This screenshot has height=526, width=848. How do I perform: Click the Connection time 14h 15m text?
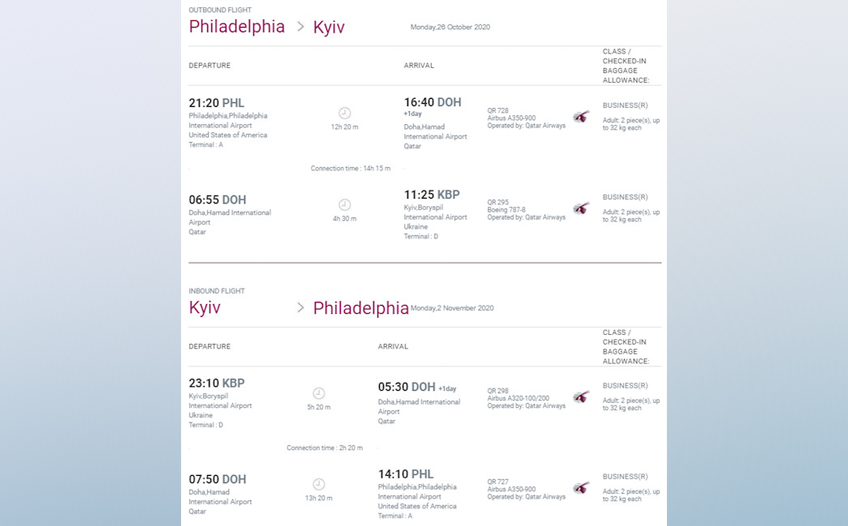(x=350, y=168)
